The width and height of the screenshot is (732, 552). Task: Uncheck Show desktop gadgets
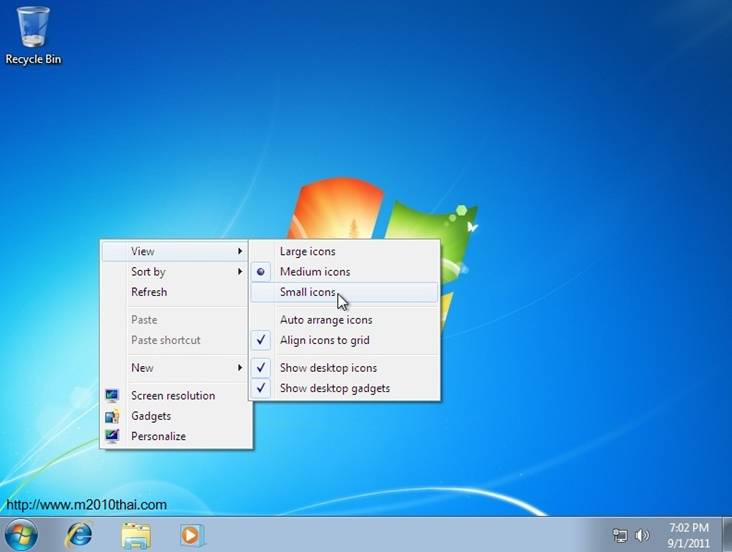pos(345,388)
